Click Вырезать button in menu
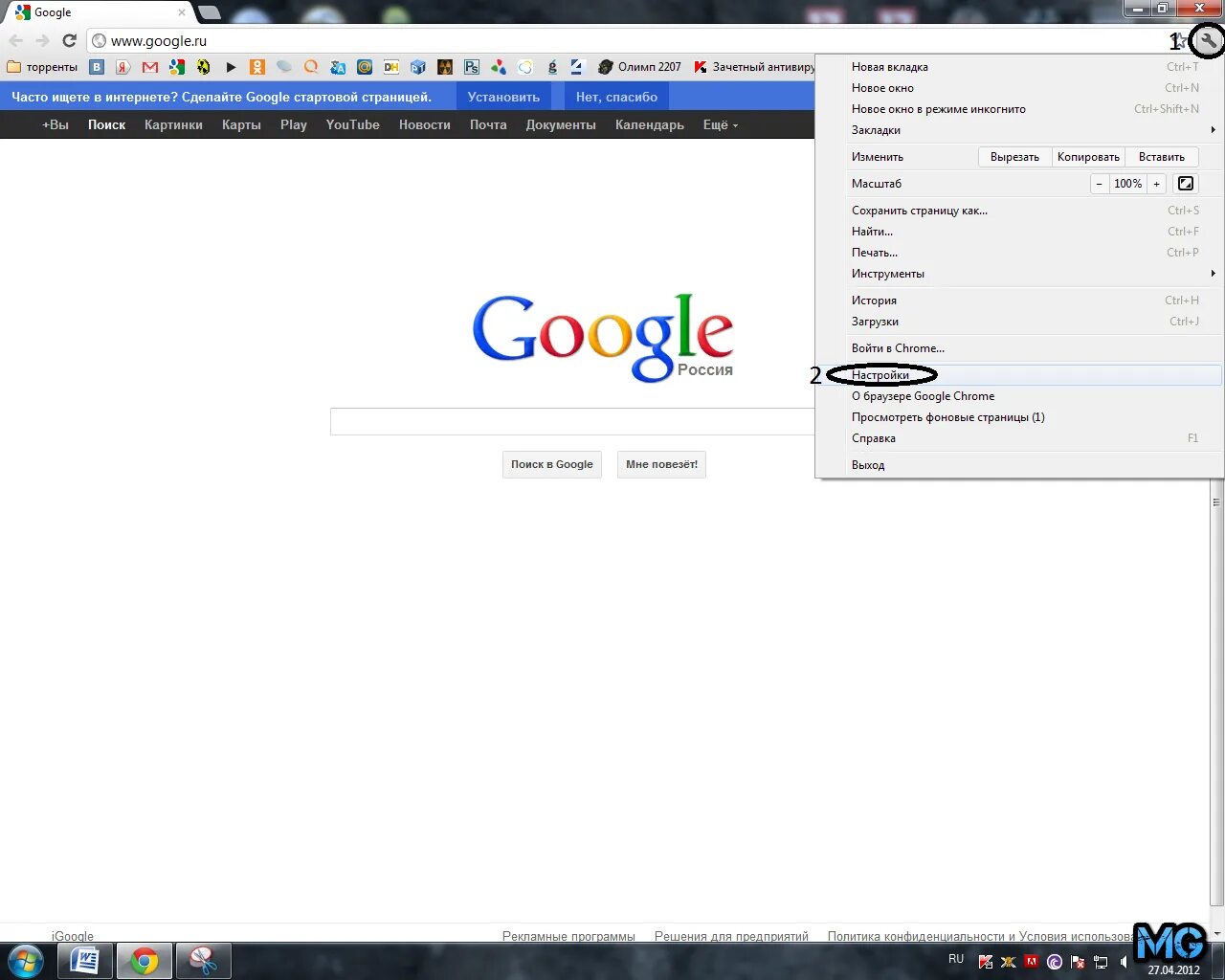Screen dimensions: 1225x980 [1014, 157]
